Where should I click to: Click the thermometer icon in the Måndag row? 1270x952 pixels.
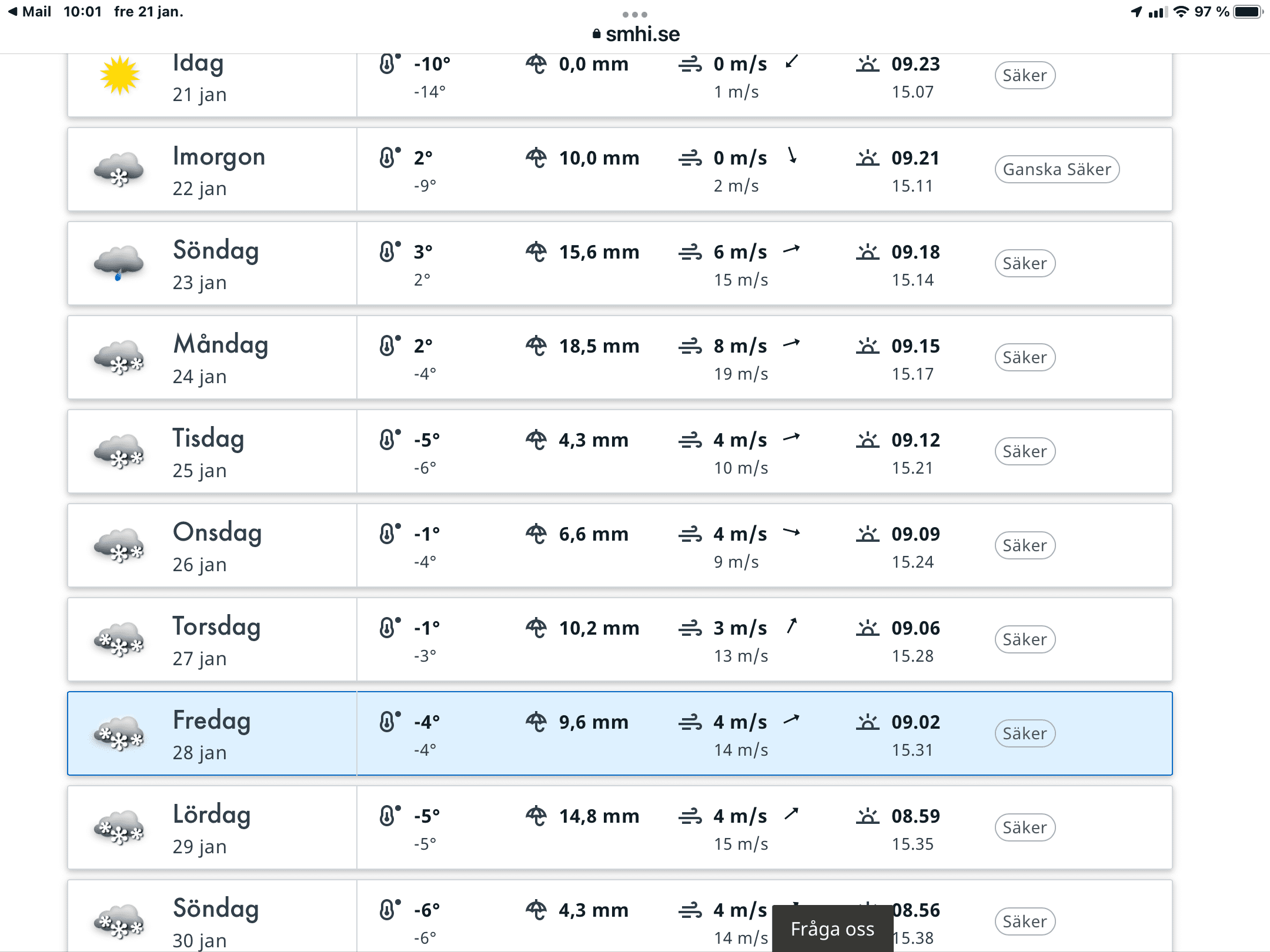coord(389,346)
